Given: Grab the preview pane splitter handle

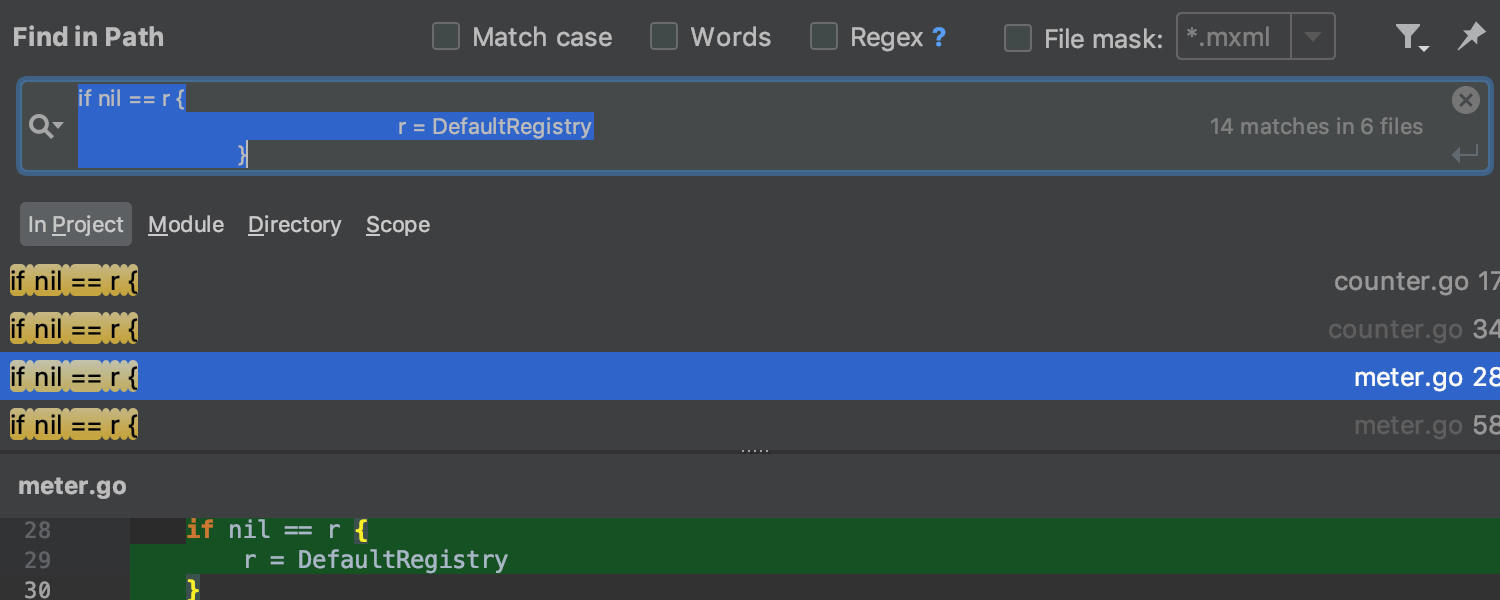Looking at the screenshot, I should click(755, 451).
